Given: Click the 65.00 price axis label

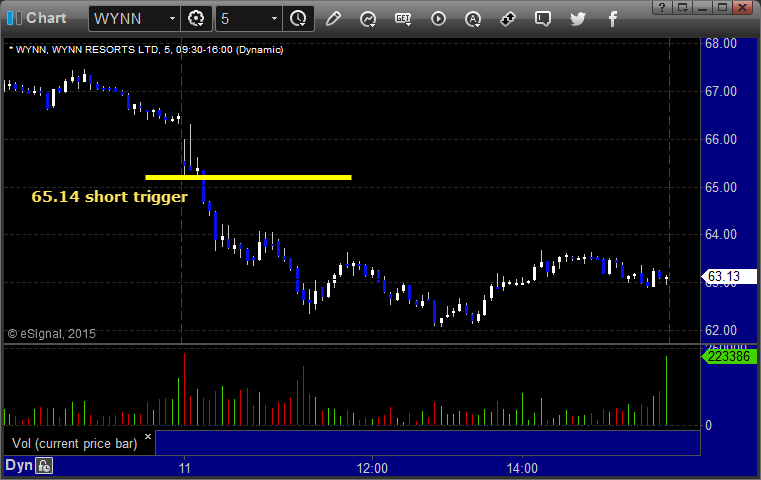Looking at the screenshot, I should coord(721,187).
